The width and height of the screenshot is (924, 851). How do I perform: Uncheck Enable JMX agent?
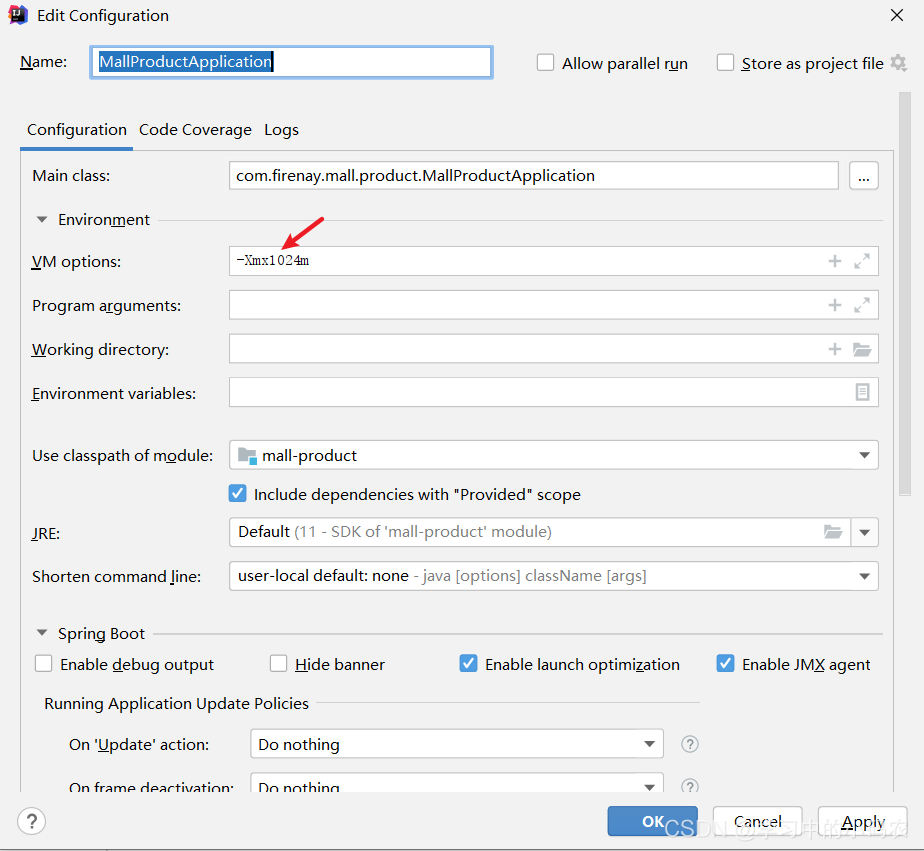tap(725, 664)
